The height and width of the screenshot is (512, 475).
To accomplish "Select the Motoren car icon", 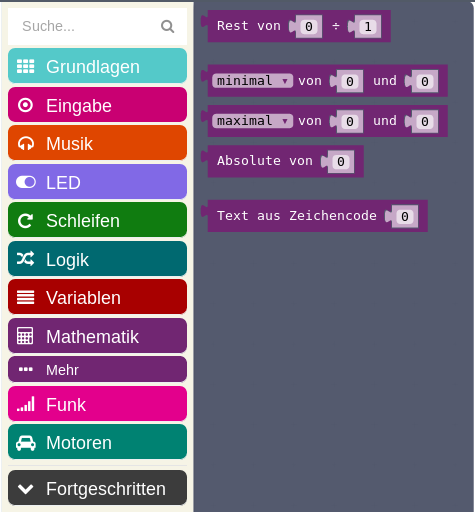I will point(26,443).
